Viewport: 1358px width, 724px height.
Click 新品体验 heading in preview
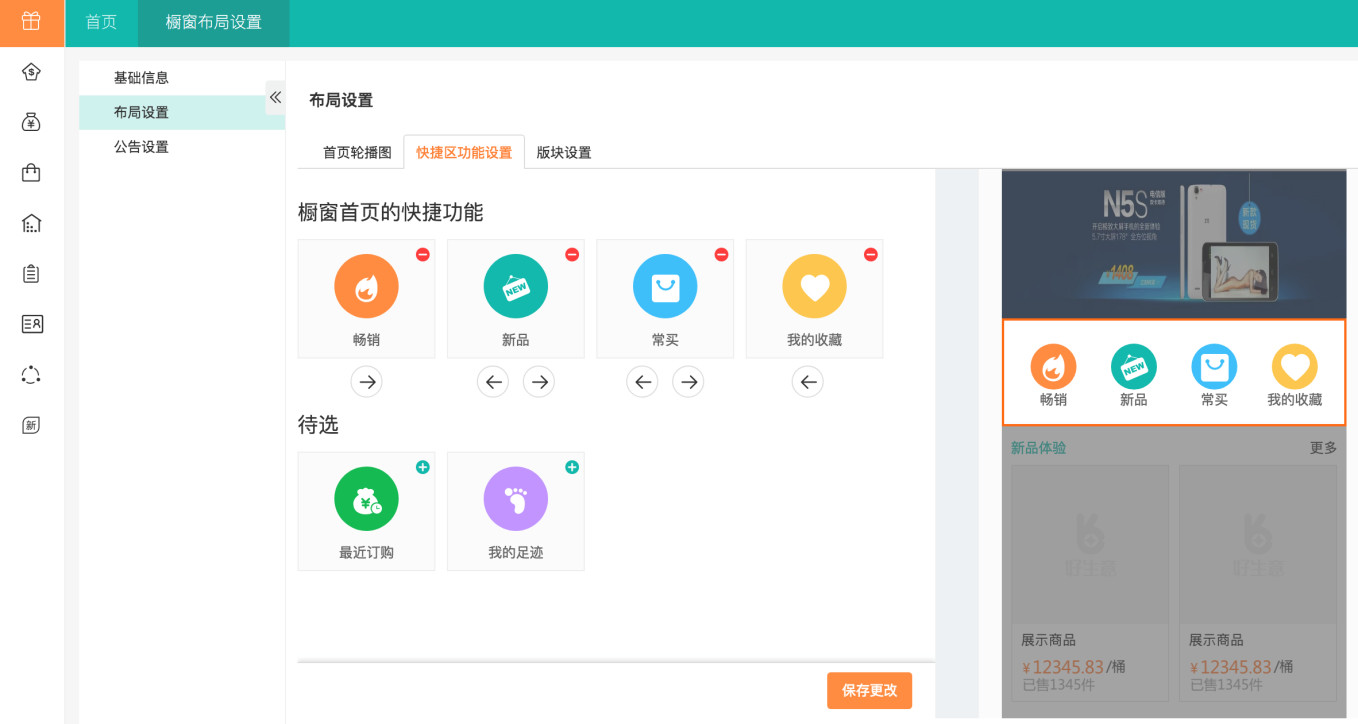tap(1038, 448)
